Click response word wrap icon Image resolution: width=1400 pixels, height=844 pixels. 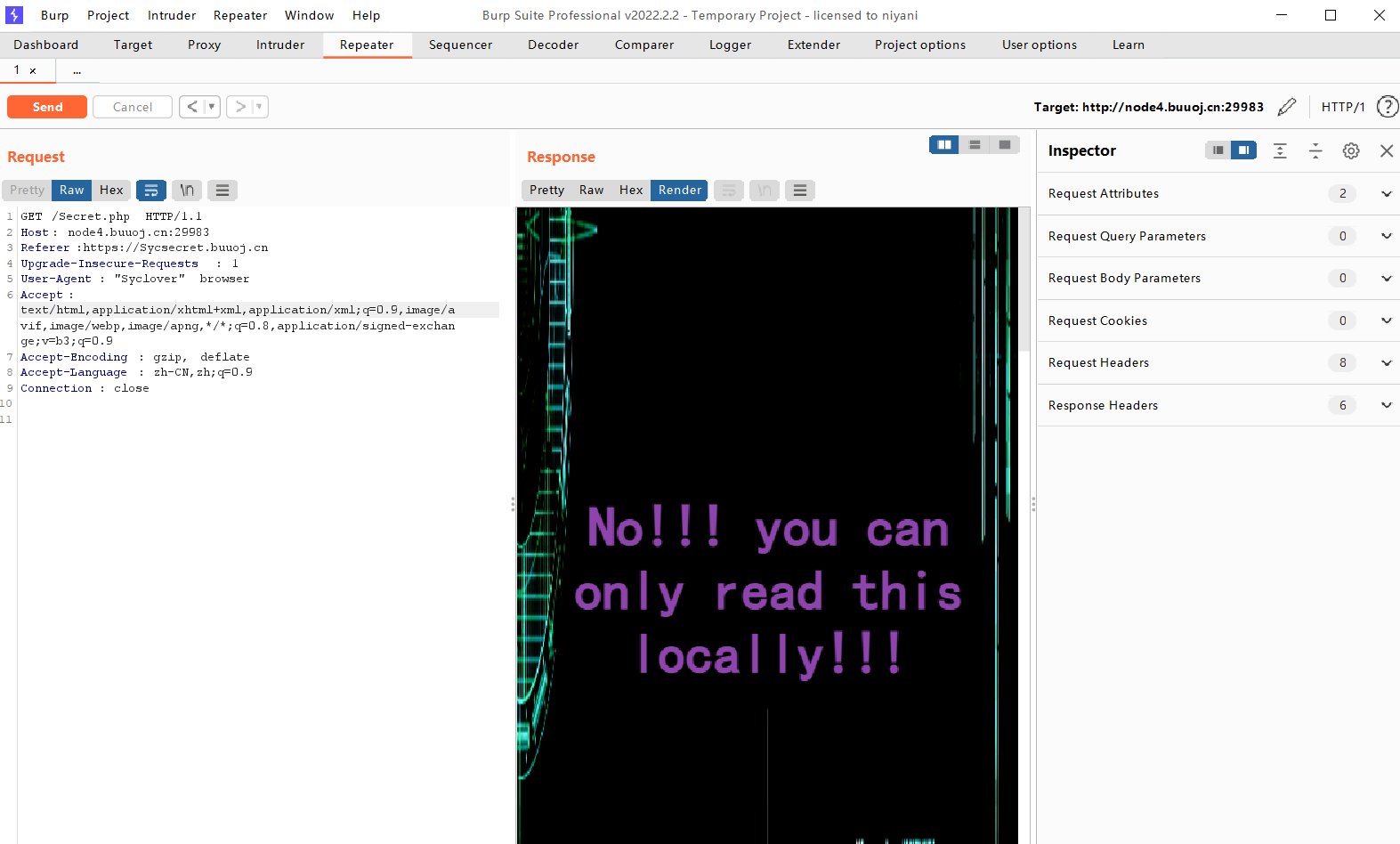(729, 190)
